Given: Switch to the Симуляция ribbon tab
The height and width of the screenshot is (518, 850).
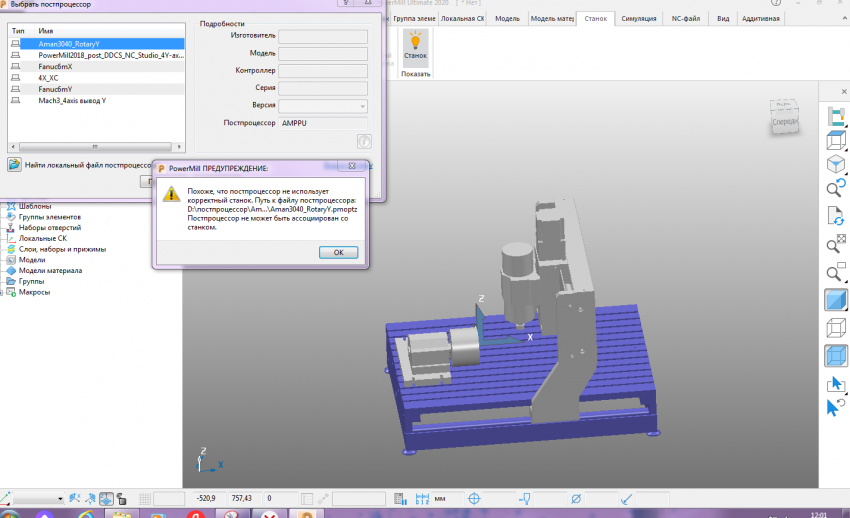Looking at the screenshot, I should (639, 18).
